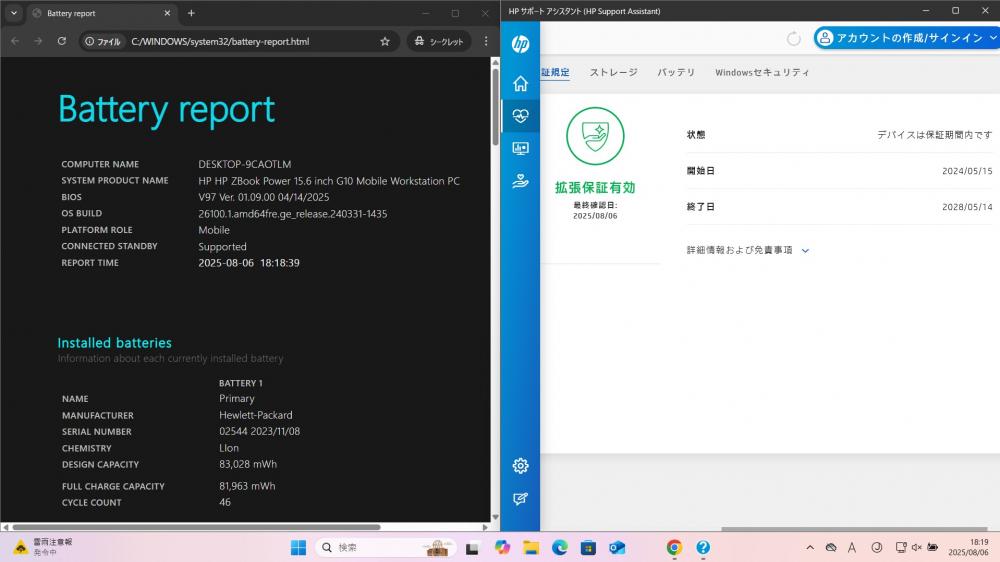Click the IME input mode A icon
The height and width of the screenshot is (562, 1000).
pyautogui.click(x=852, y=547)
